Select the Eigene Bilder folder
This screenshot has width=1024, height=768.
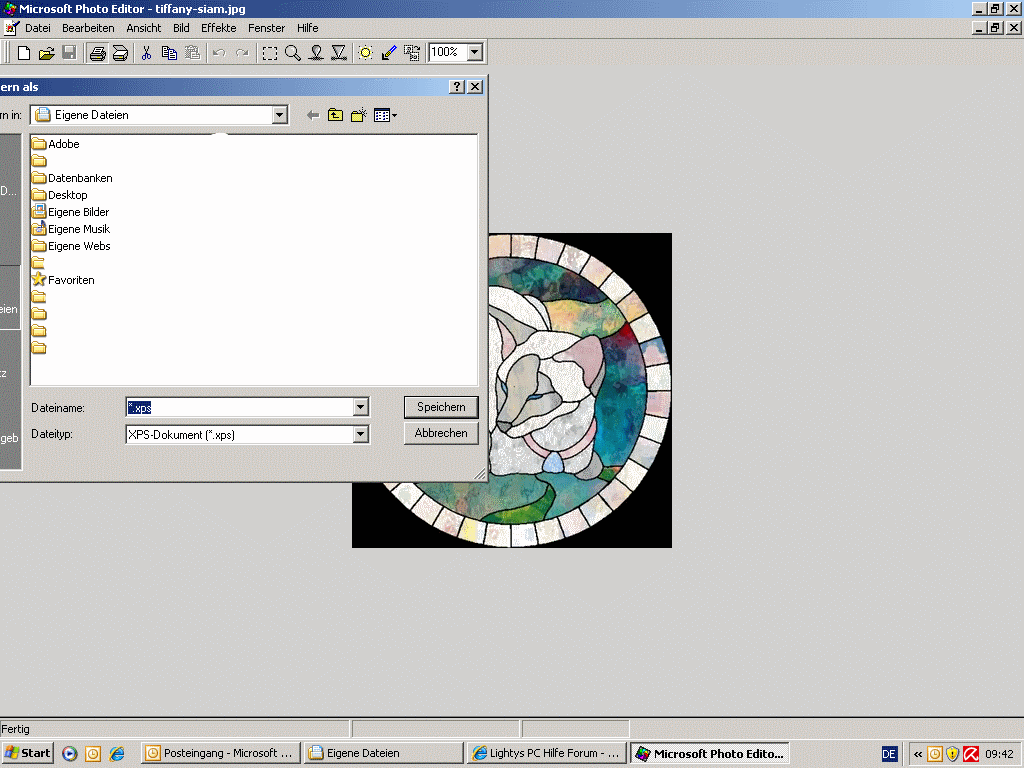coord(71,212)
